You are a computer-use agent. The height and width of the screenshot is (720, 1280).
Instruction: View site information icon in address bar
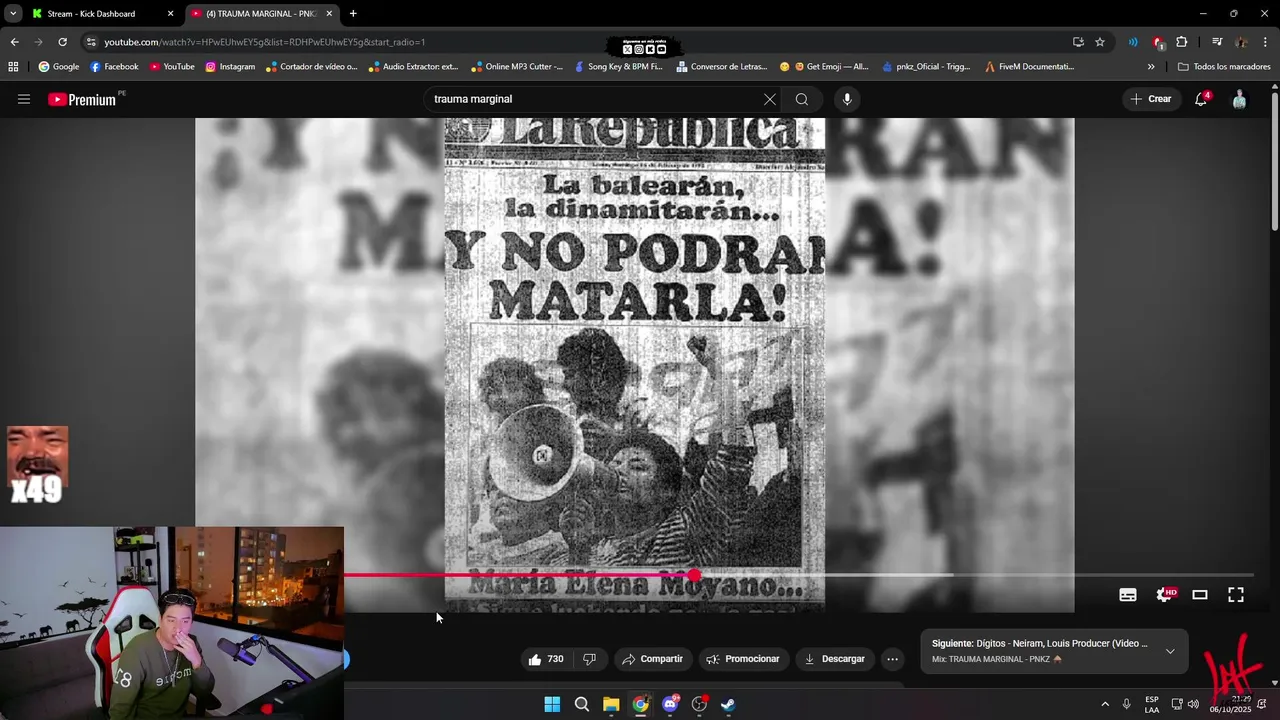pos(91,42)
